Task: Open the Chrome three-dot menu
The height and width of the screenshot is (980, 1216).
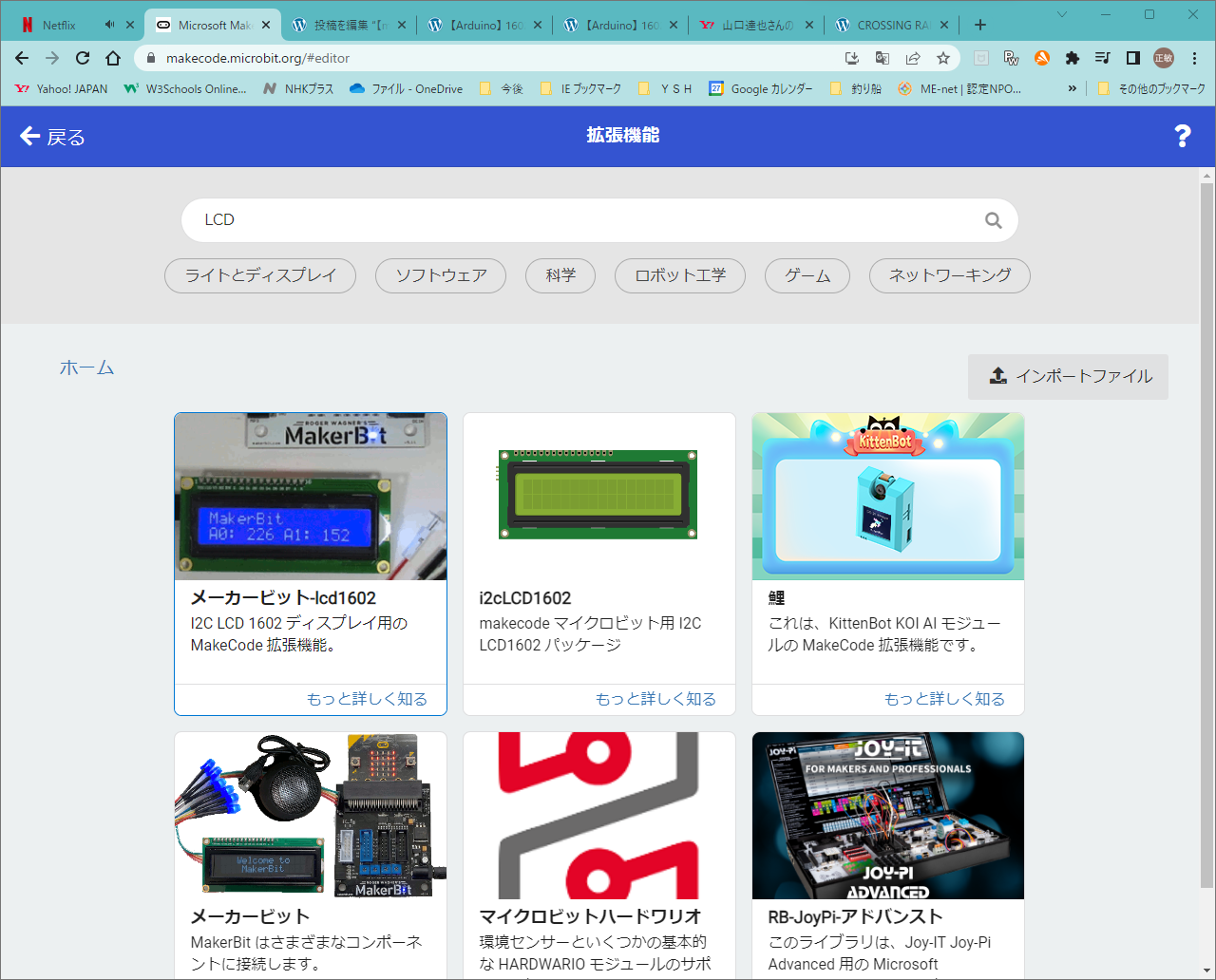Action: (1194, 58)
